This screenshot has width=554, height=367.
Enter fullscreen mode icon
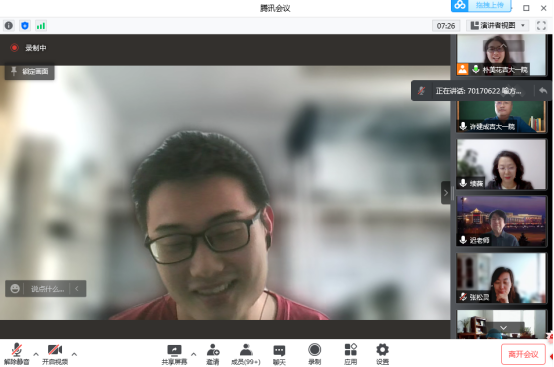(541, 25)
